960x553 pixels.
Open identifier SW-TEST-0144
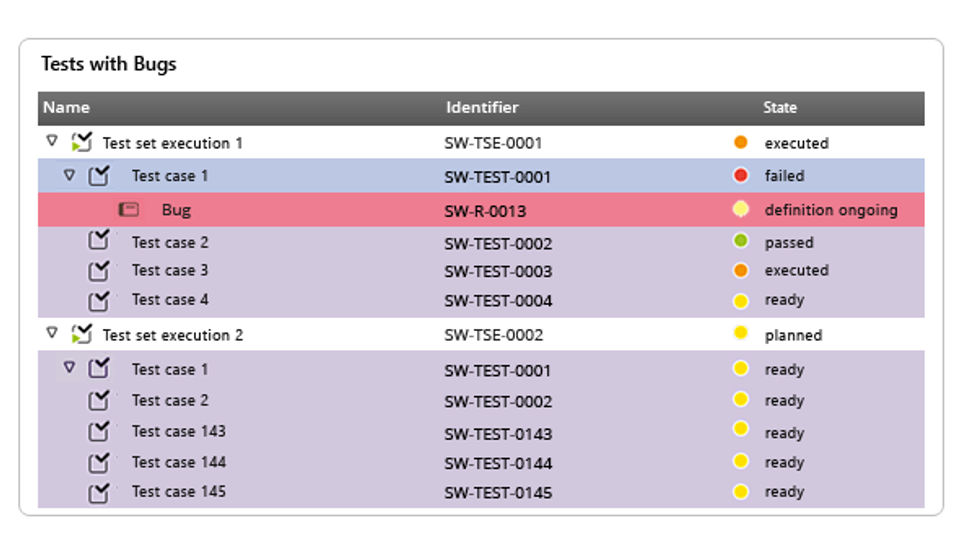pyautogui.click(x=498, y=463)
